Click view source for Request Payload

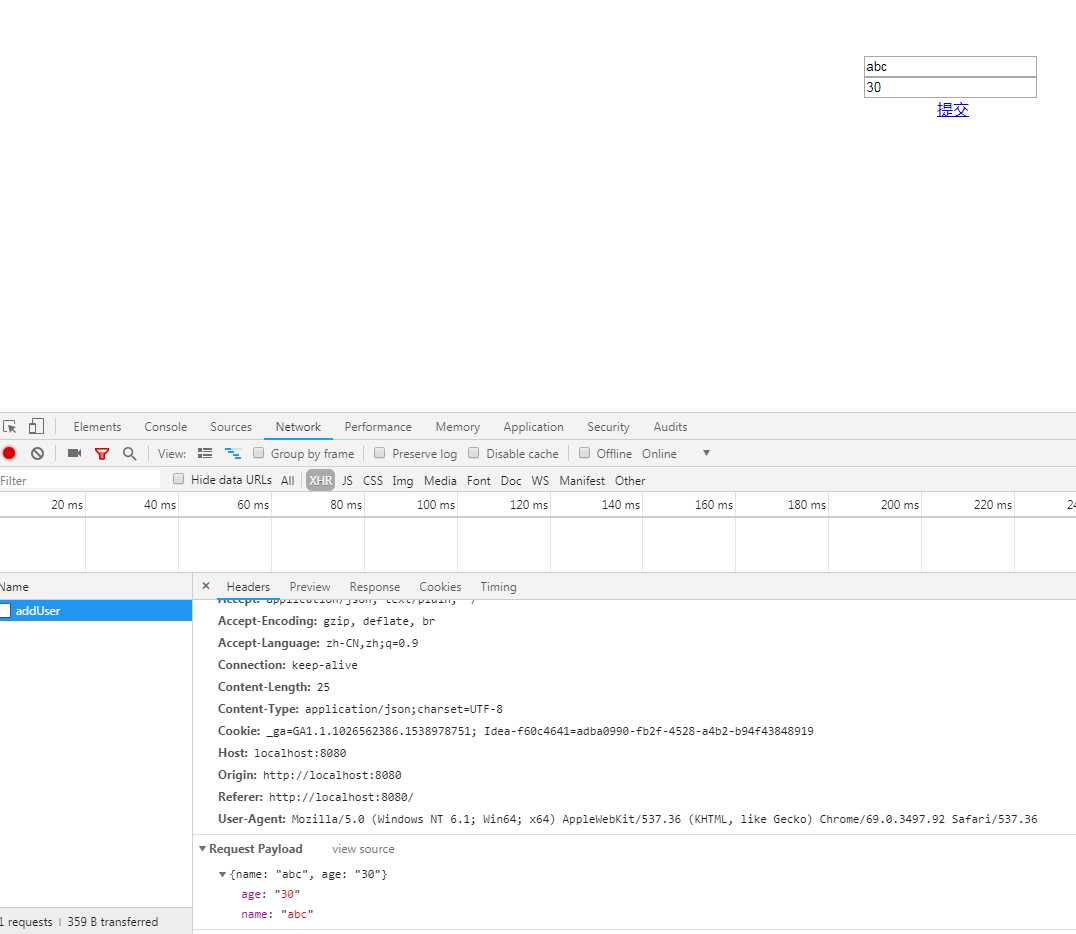point(363,849)
